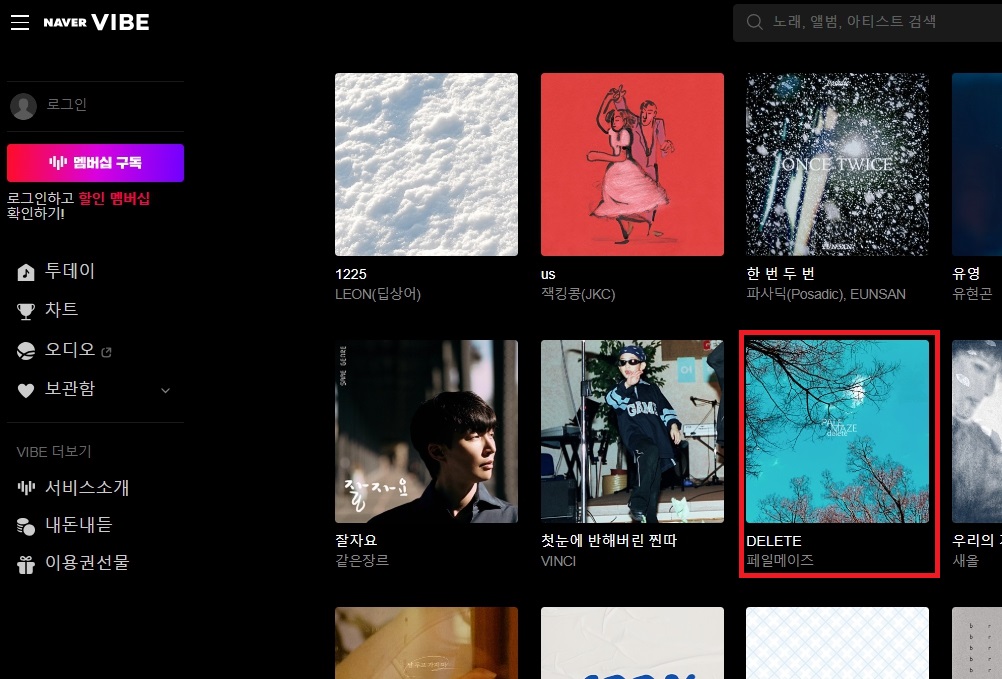
Task: Open the 이용권선물 menu item
Action: coord(87,563)
